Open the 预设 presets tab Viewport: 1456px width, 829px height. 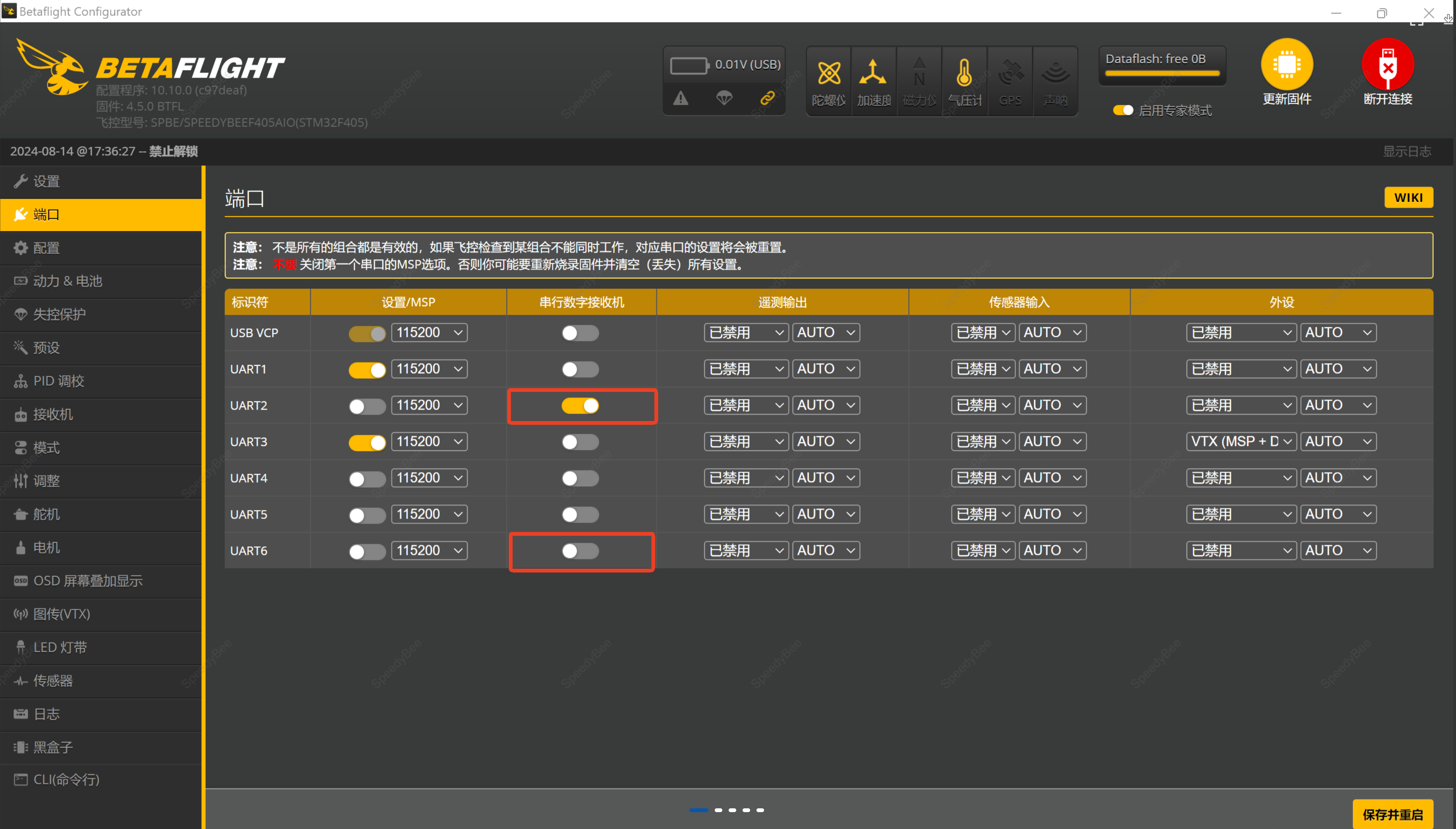click(x=101, y=348)
